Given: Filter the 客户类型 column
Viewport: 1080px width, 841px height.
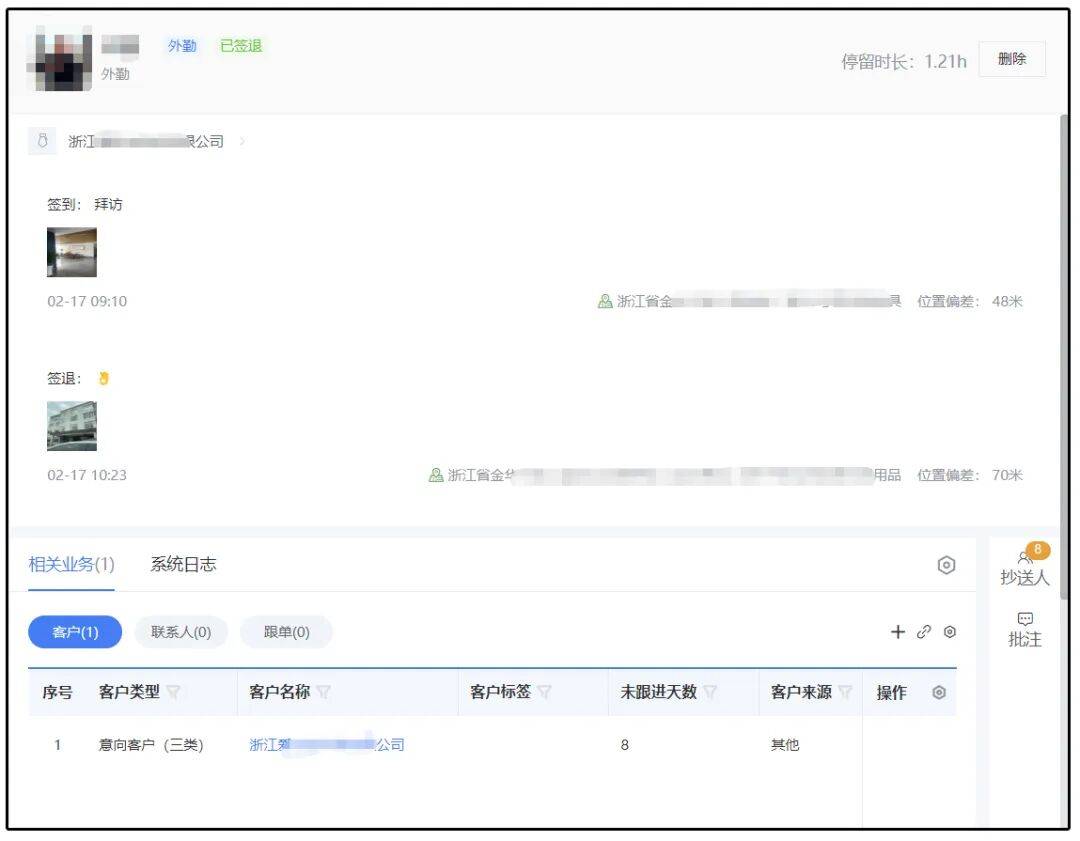Looking at the screenshot, I should tap(174, 692).
